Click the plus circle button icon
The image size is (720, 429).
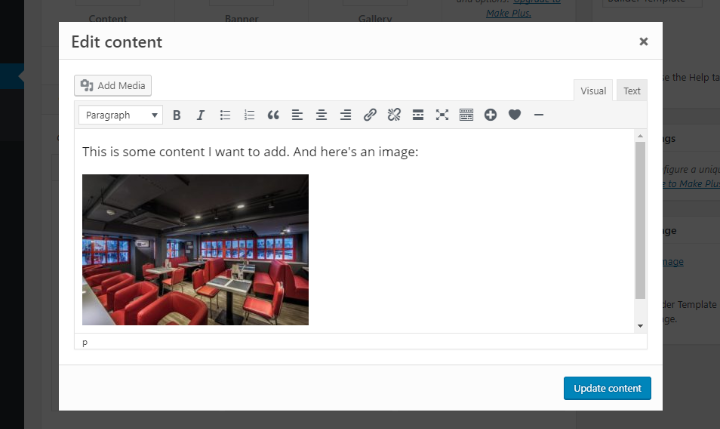(490, 115)
